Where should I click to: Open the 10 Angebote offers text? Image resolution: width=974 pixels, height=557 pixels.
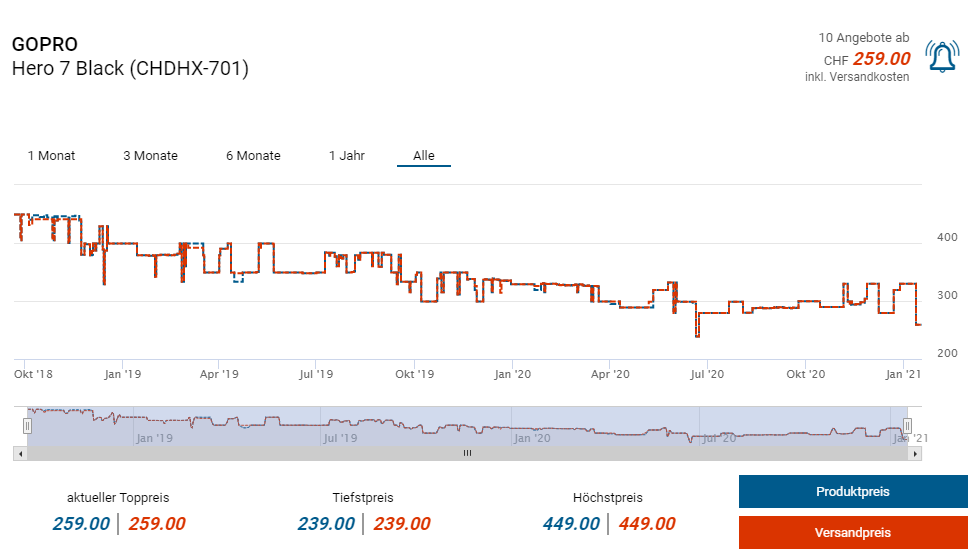coord(863,38)
